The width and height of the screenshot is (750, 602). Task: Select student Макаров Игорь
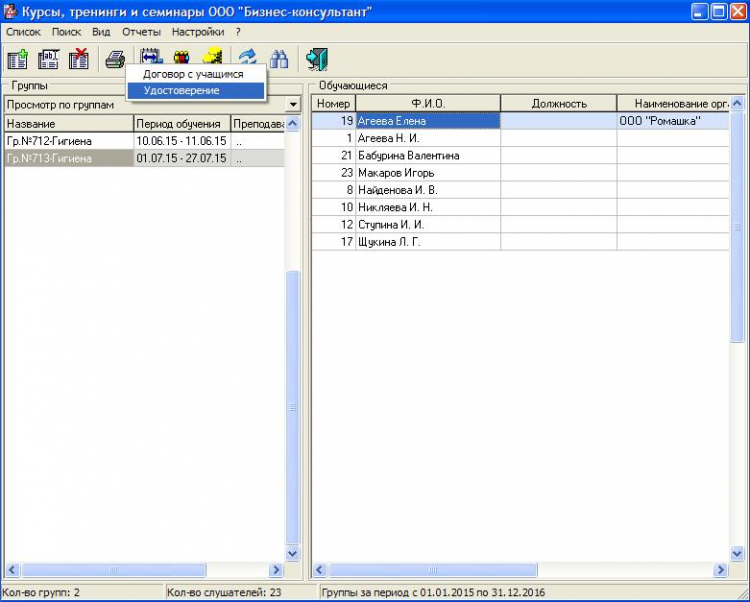pos(428,173)
